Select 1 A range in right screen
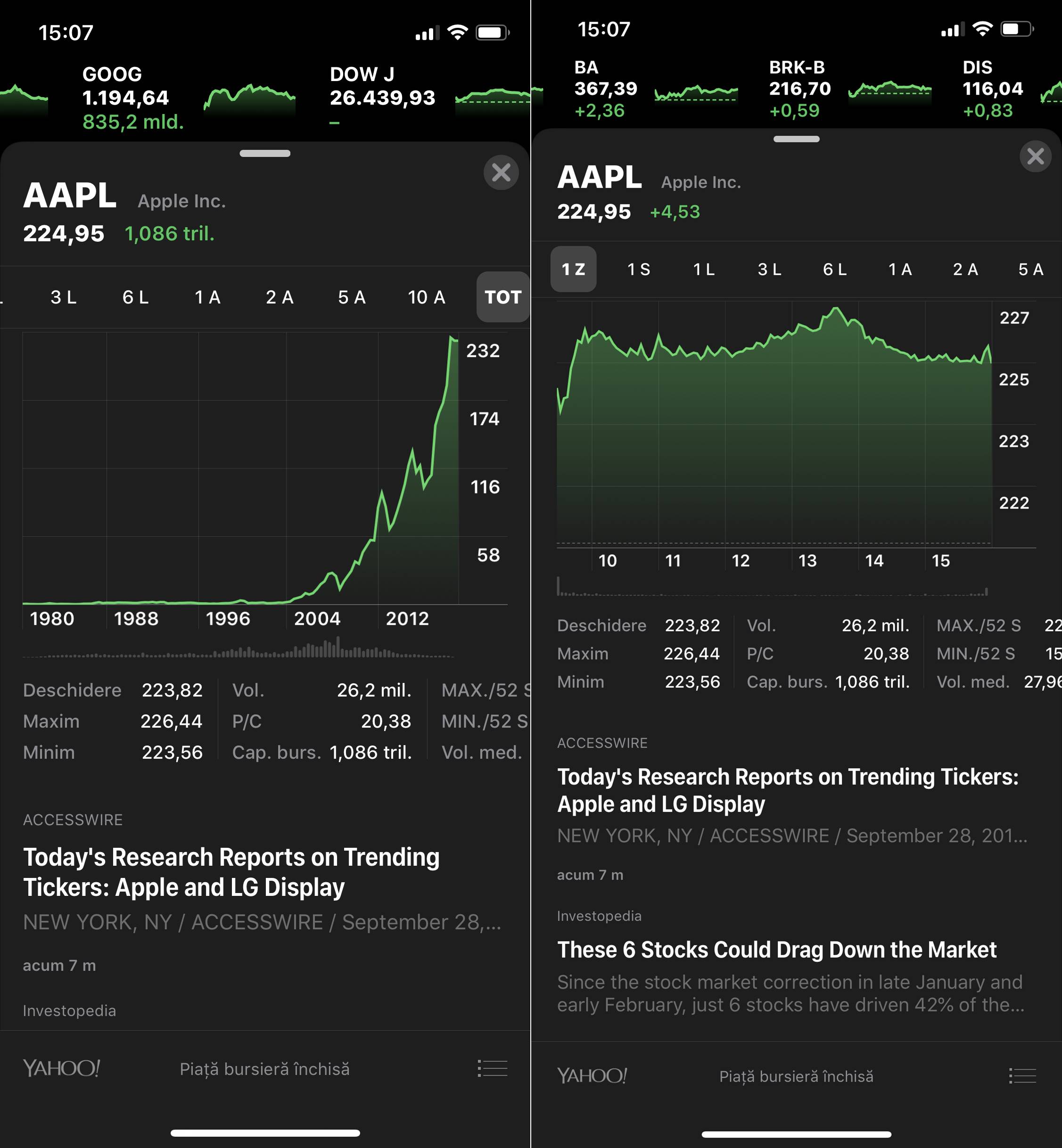 coord(900,269)
